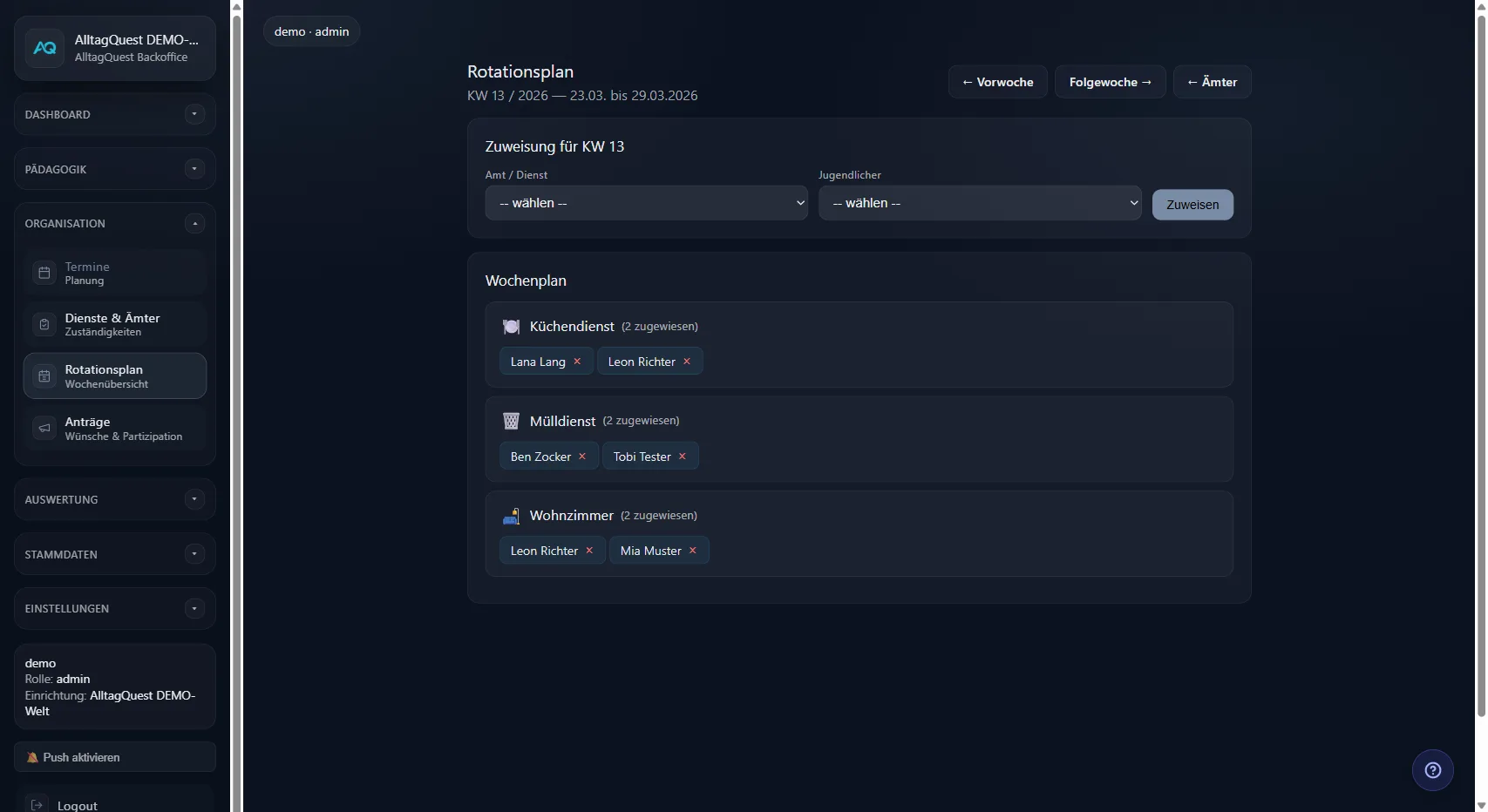Click the Logout icon in sidebar
The height and width of the screenshot is (812, 1488).
pyautogui.click(x=37, y=805)
